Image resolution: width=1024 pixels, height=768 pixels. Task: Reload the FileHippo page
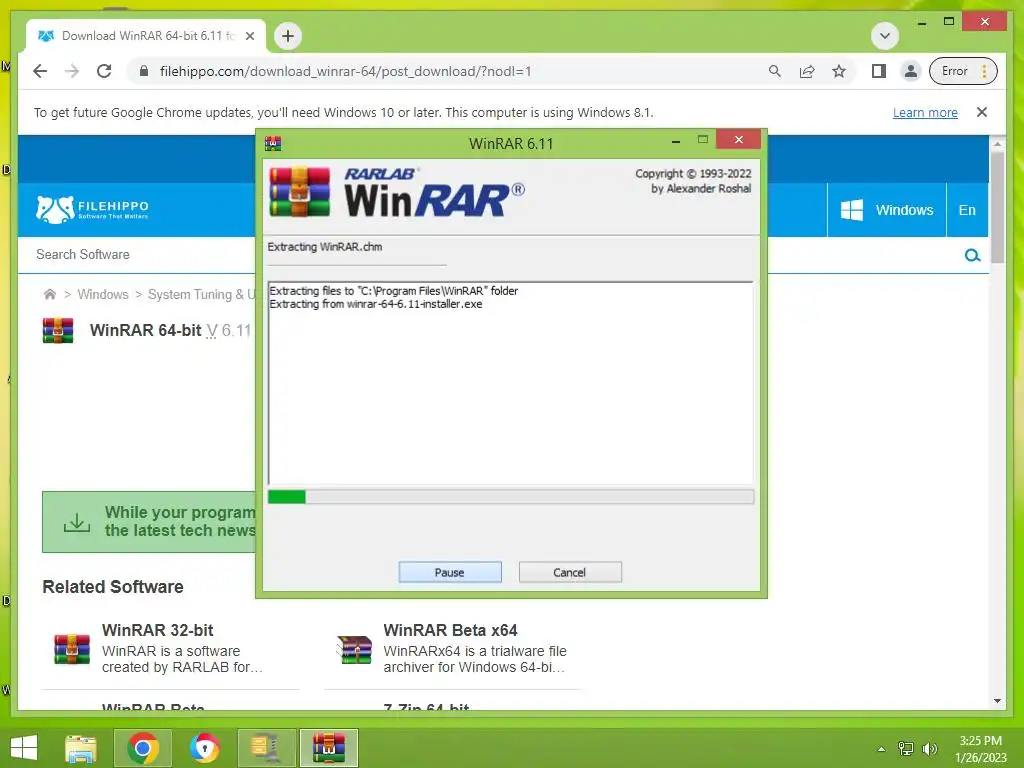pyautogui.click(x=104, y=71)
